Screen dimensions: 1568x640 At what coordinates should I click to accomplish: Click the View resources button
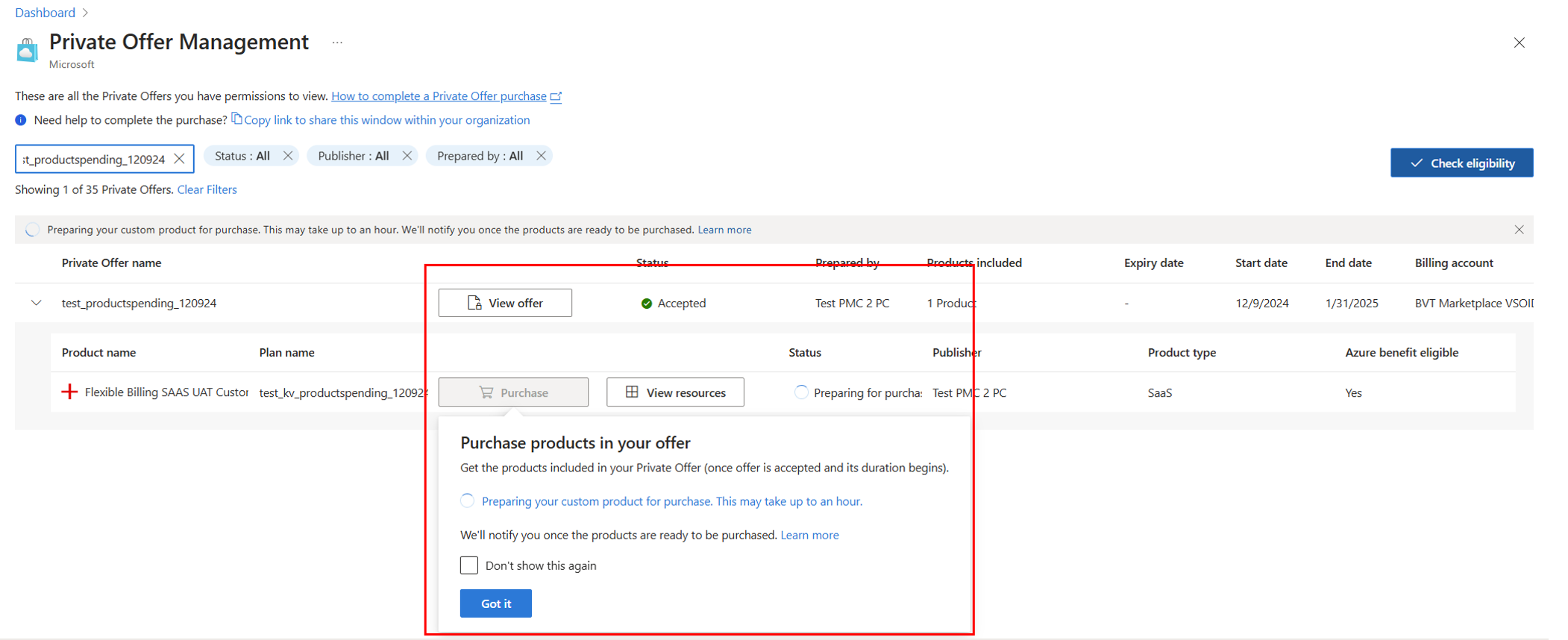(x=675, y=392)
